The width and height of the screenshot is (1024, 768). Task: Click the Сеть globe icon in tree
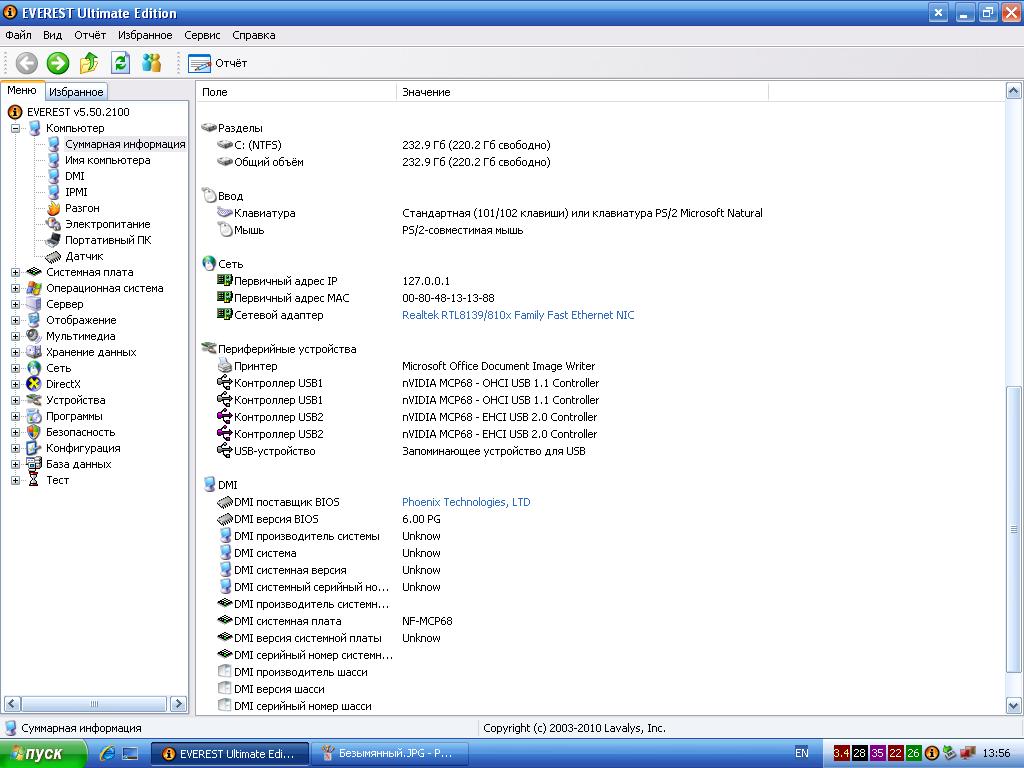pos(34,368)
